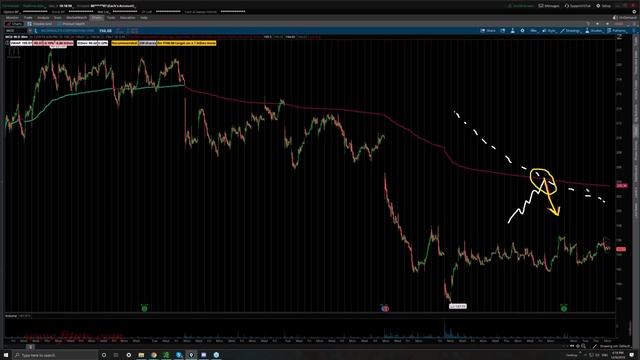Open the Scan tab
The image size is (640, 360).
(58, 18)
